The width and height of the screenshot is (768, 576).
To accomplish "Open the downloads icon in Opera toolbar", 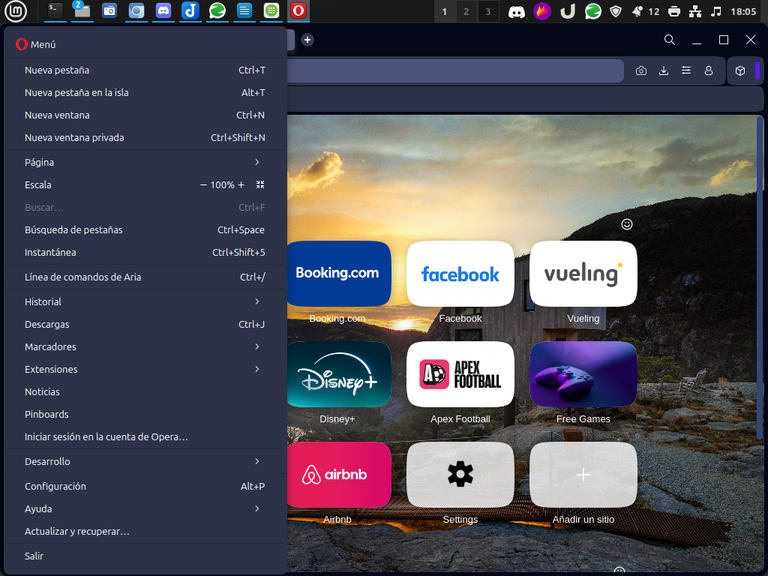I will (x=663, y=71).
